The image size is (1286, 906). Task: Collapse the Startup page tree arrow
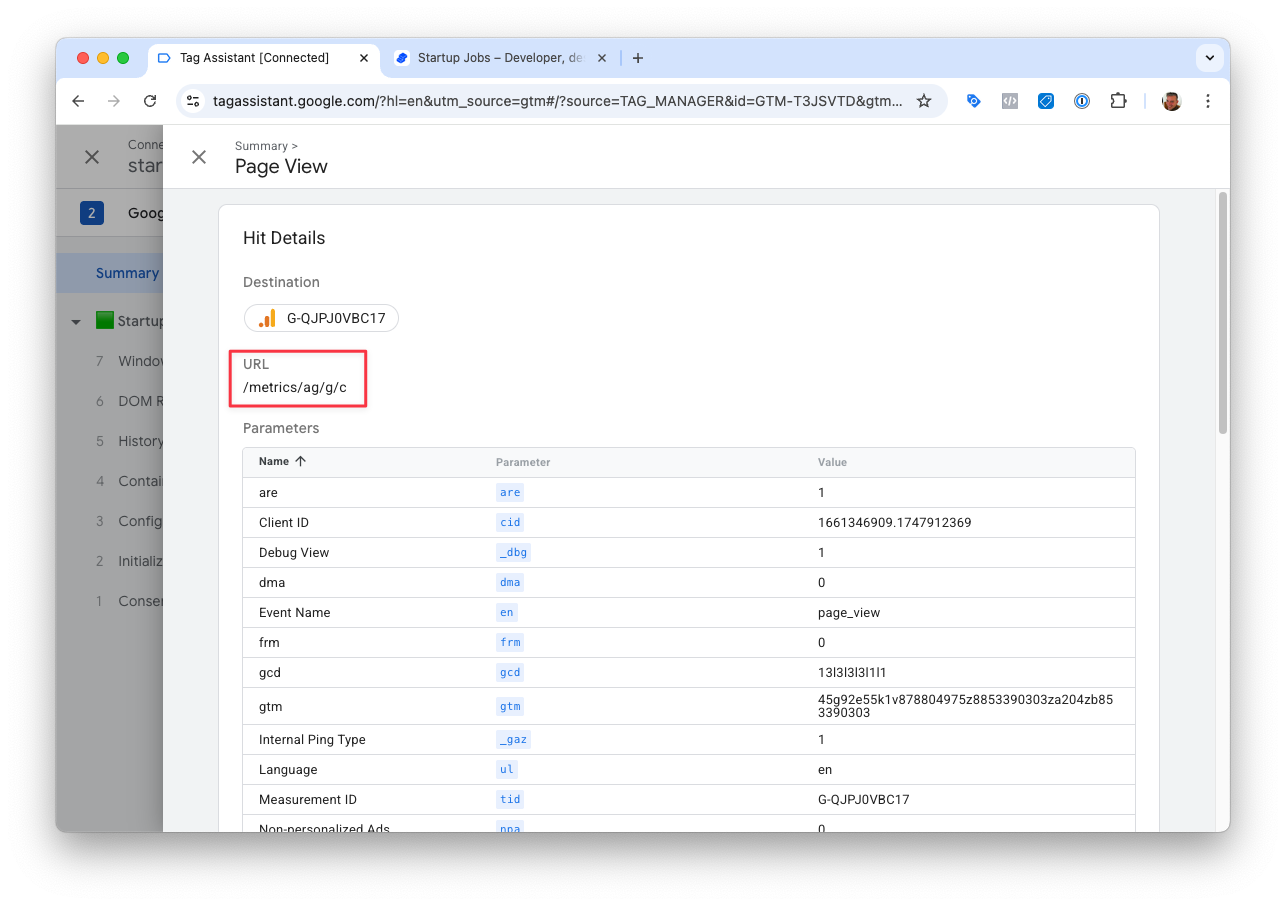[76, 322]
